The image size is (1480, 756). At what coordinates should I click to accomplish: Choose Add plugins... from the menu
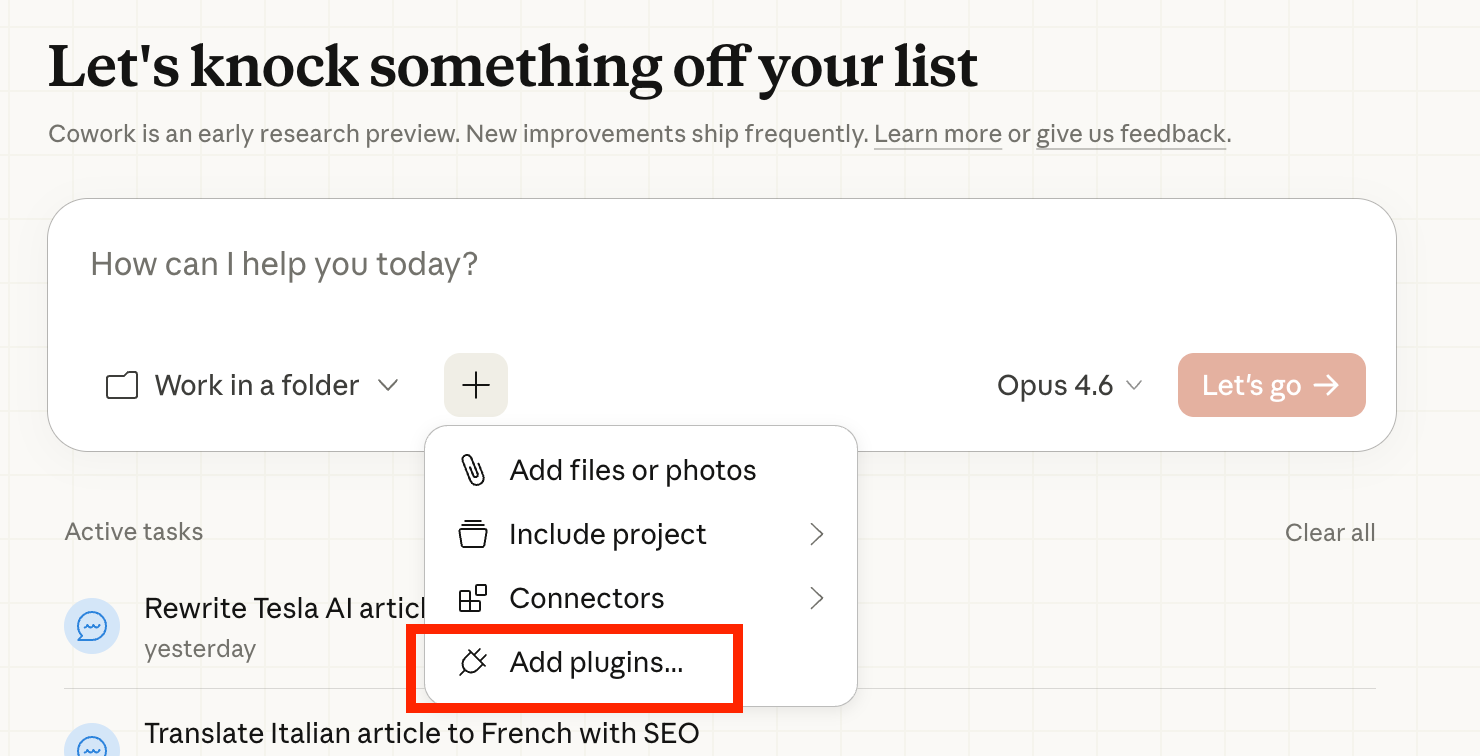pos(596,662)
